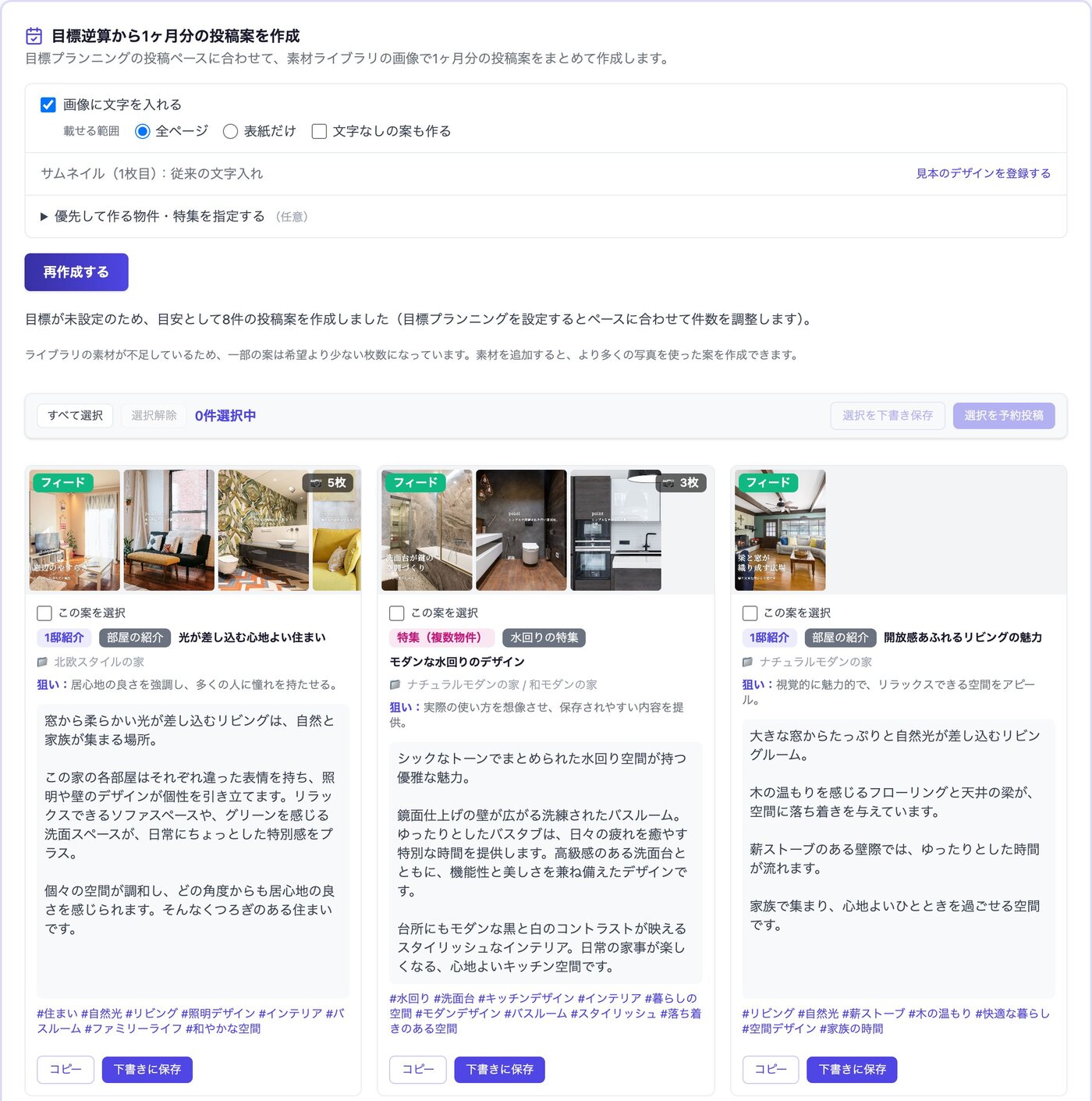1092x1101 pixels.
Task: Open the marble bathroom thumbnail in 3枚 card
Action: click(x=427, y=530)
